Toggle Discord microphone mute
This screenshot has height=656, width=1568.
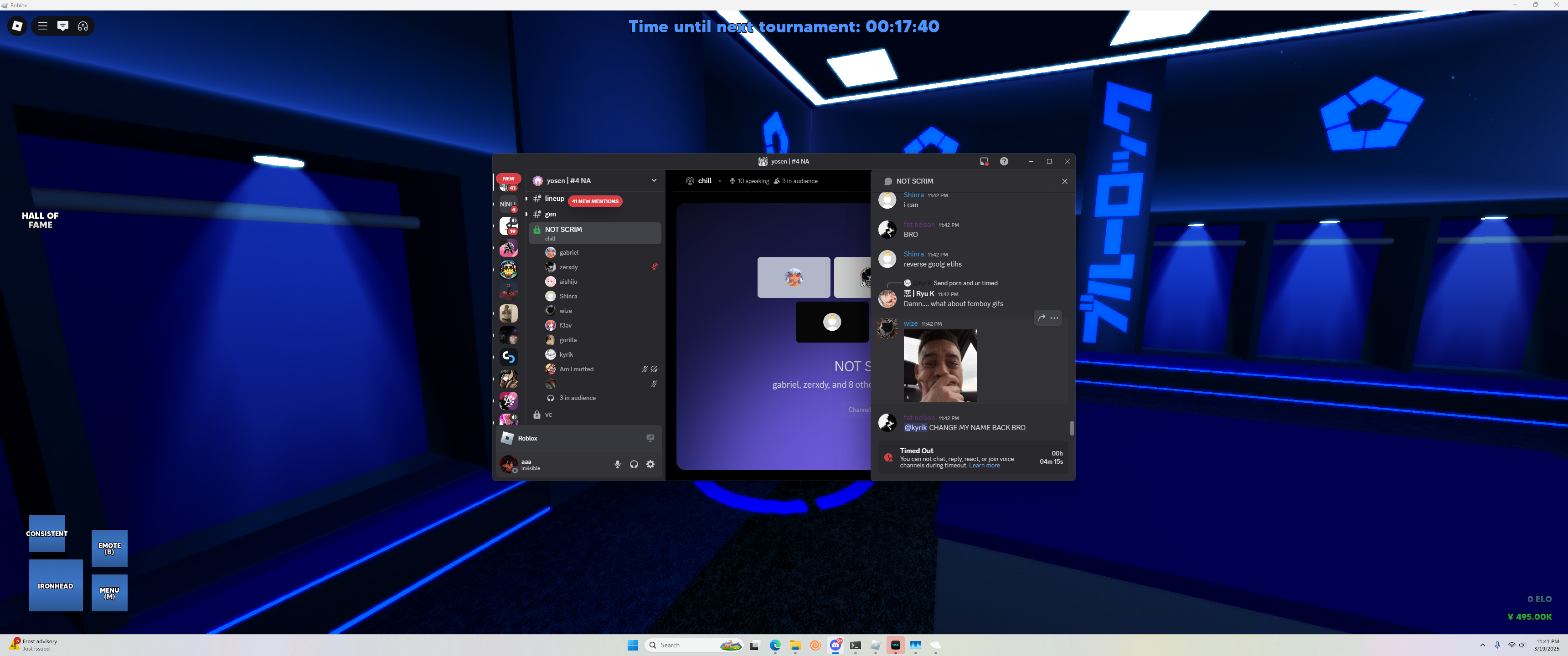(617, 464)
